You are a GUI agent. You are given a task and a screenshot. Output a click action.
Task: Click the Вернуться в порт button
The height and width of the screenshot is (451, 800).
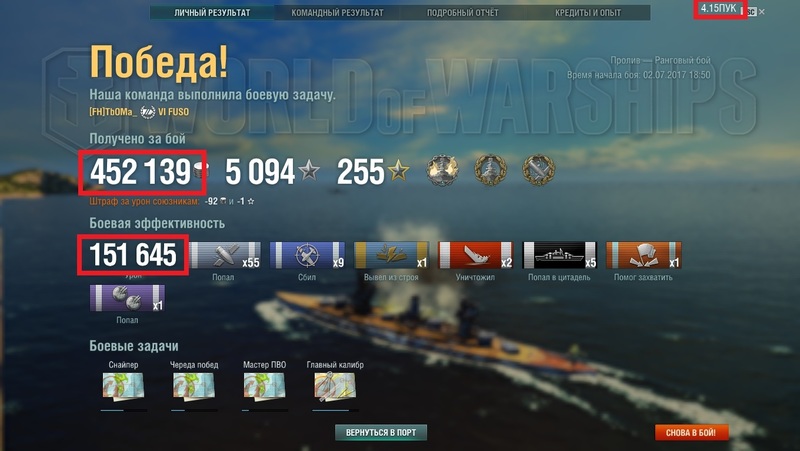click(x=381, y=432)
